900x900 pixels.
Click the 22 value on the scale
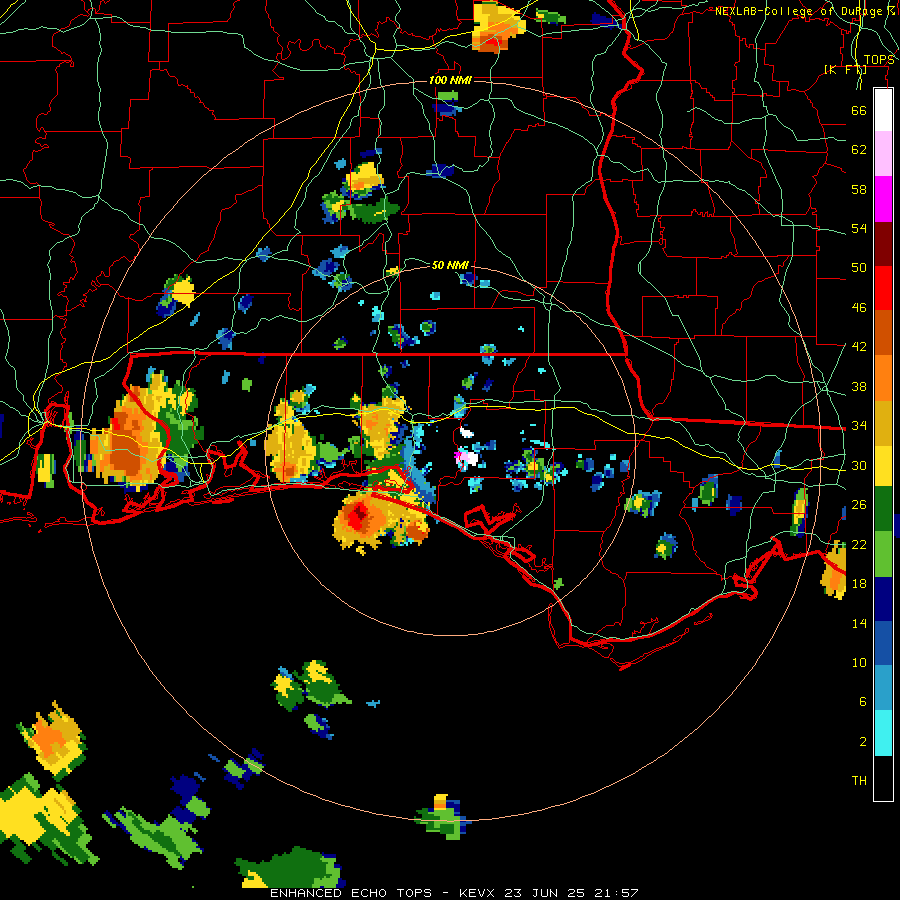(859, 544)
